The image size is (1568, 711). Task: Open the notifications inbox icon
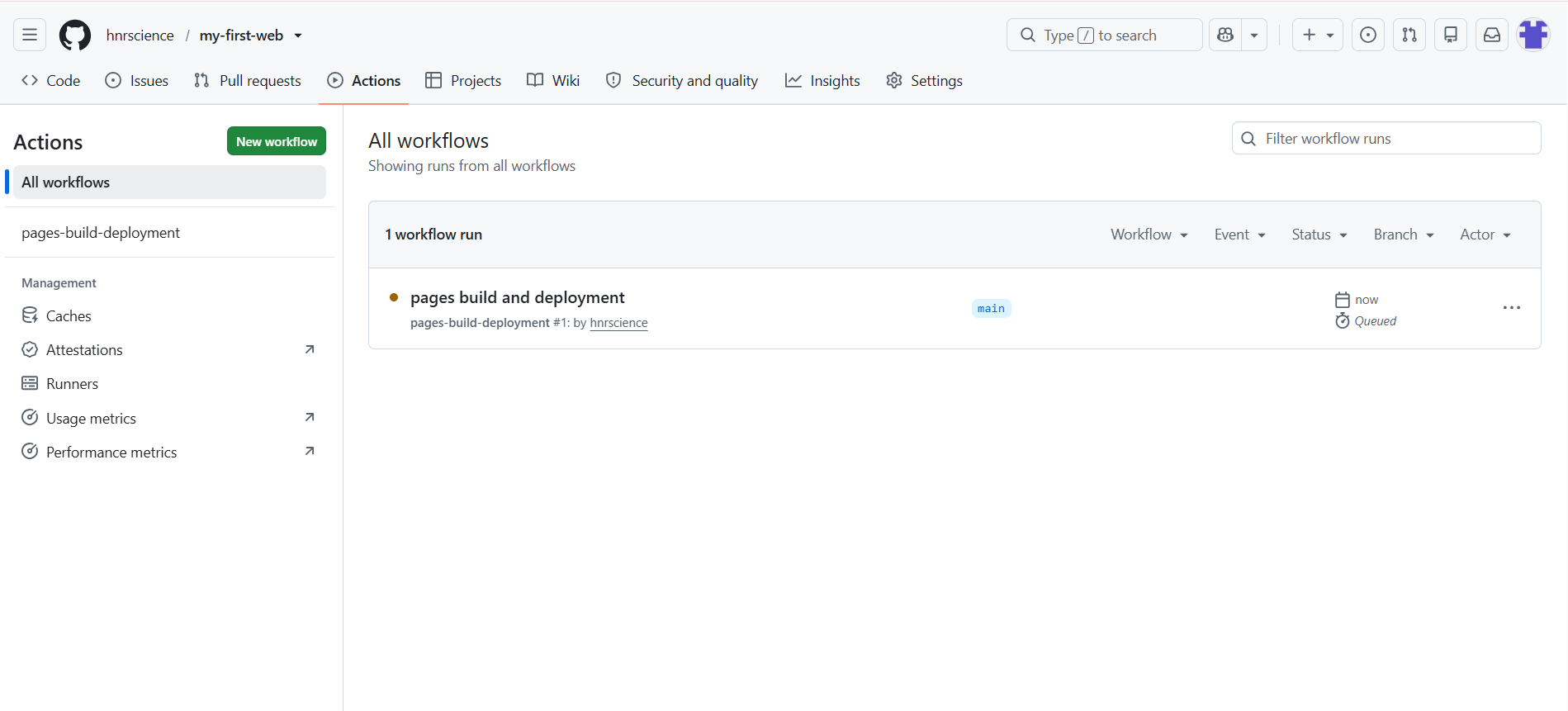tap(1492, 35)
